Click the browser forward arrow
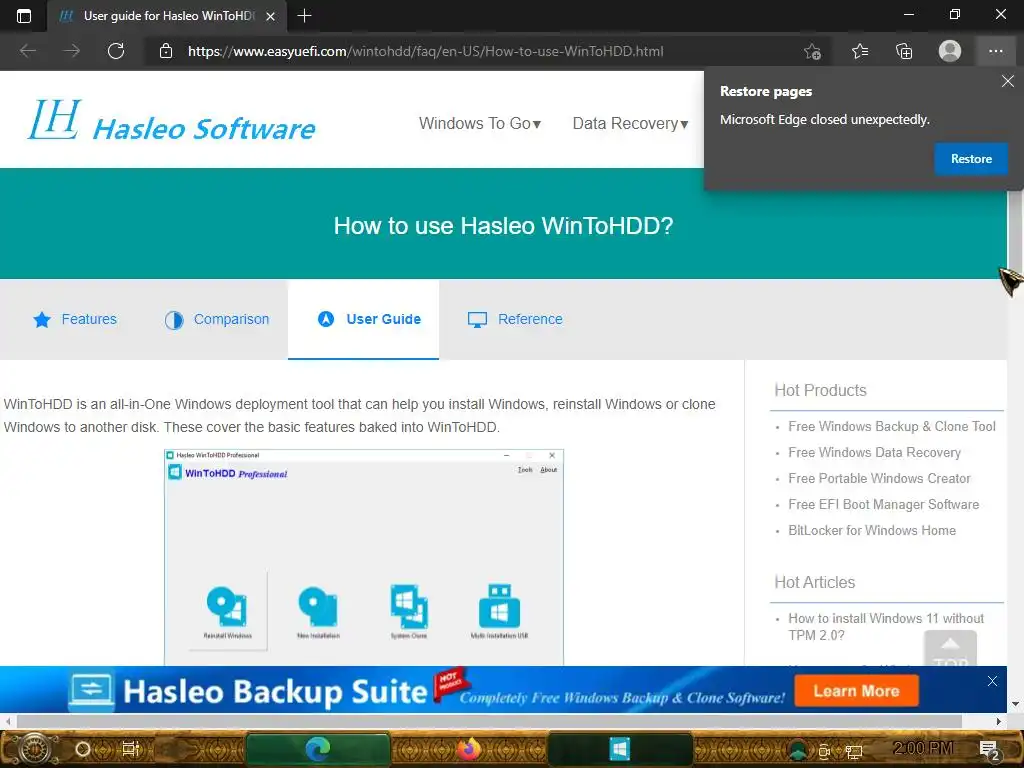 coord(71,51)
